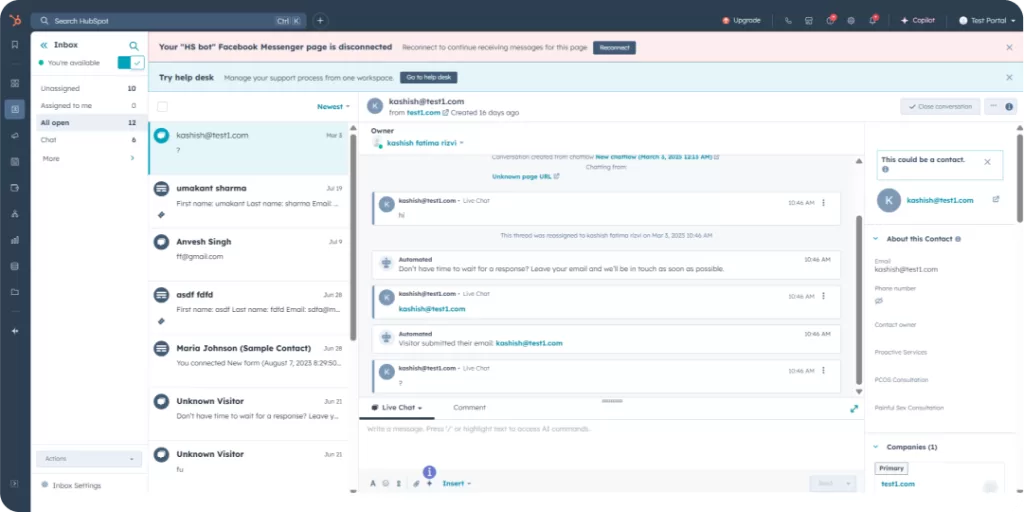Dismiss the Facebook Messenger disconnected banner
1024x512 pixels.
1009,47
